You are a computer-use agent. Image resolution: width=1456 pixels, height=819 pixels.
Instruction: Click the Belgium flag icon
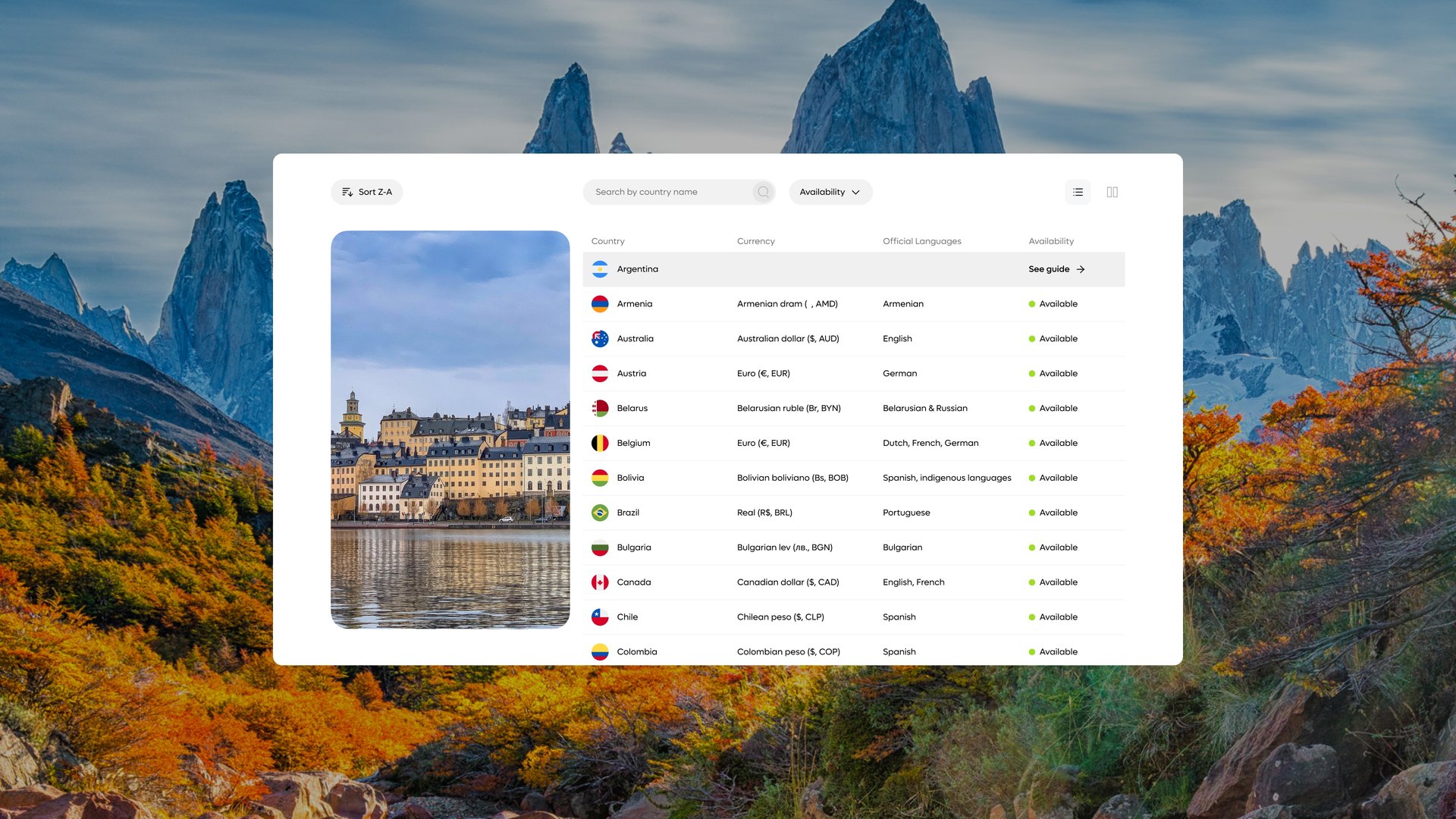[600, 443]
